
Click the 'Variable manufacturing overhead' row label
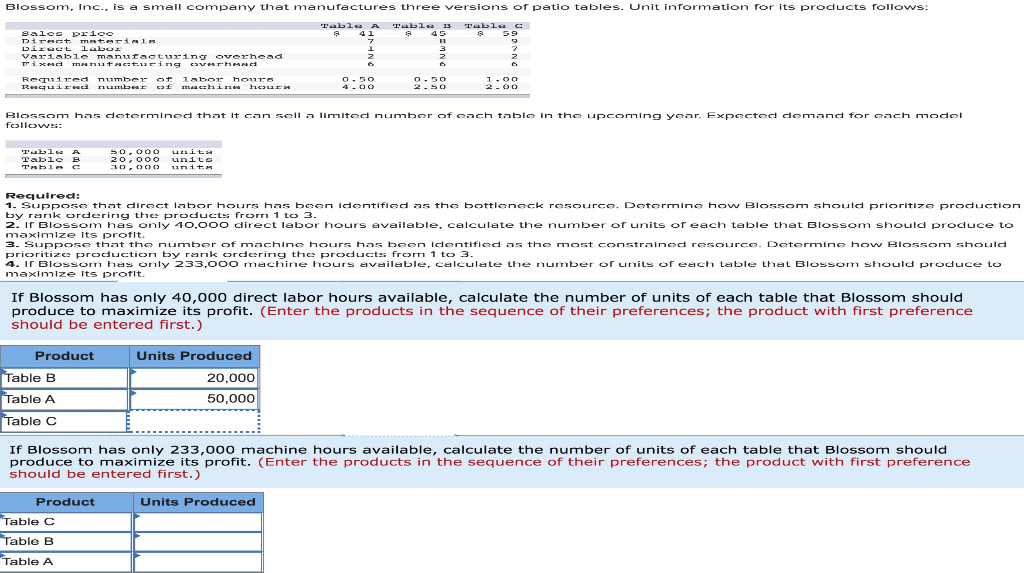click(x=152, y=56)
